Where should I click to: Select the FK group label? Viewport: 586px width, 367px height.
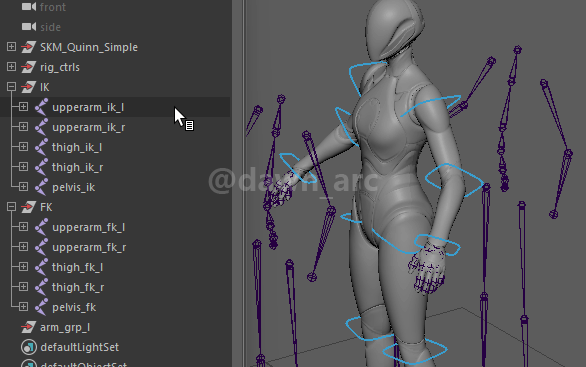click(x=46, y=207)
